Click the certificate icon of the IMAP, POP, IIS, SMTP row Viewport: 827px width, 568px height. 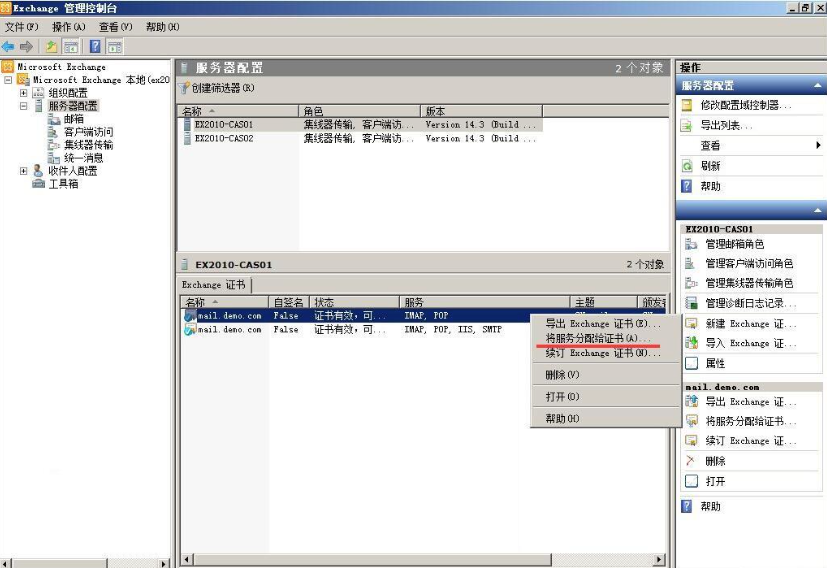coord(189,330)
